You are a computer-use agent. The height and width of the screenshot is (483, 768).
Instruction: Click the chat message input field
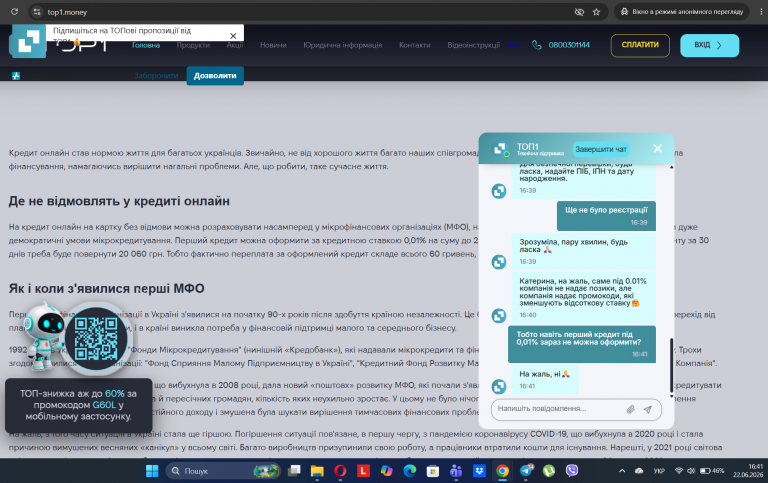click(558, 409)
